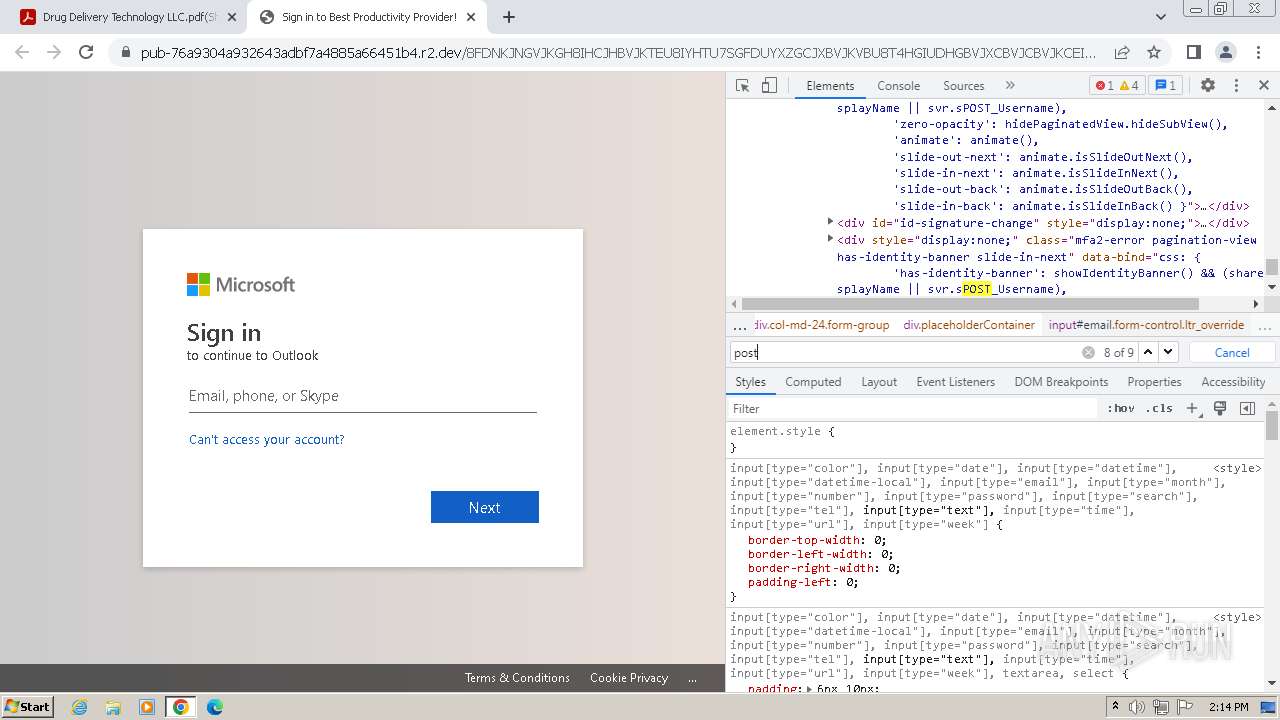Open Terms & Conditions link

coord(517,677)
